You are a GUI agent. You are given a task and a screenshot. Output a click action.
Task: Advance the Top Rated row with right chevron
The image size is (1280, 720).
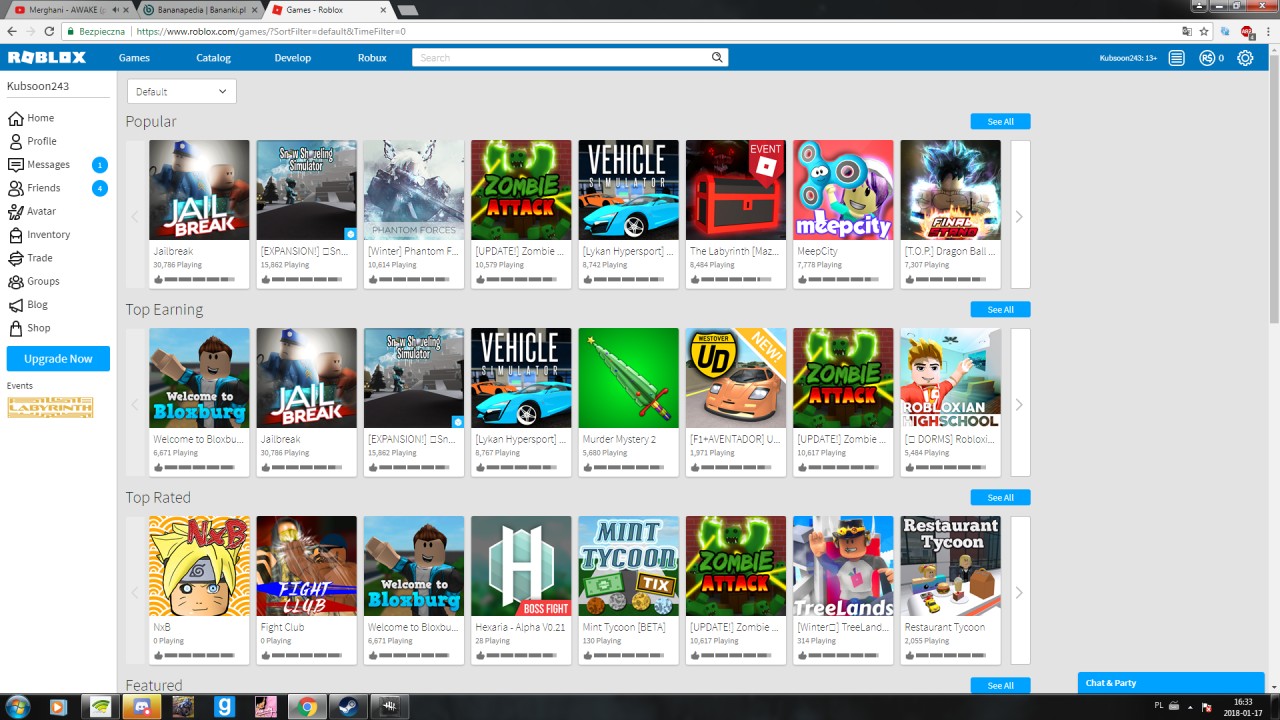pyautogui.click(x=1020, y=592)
